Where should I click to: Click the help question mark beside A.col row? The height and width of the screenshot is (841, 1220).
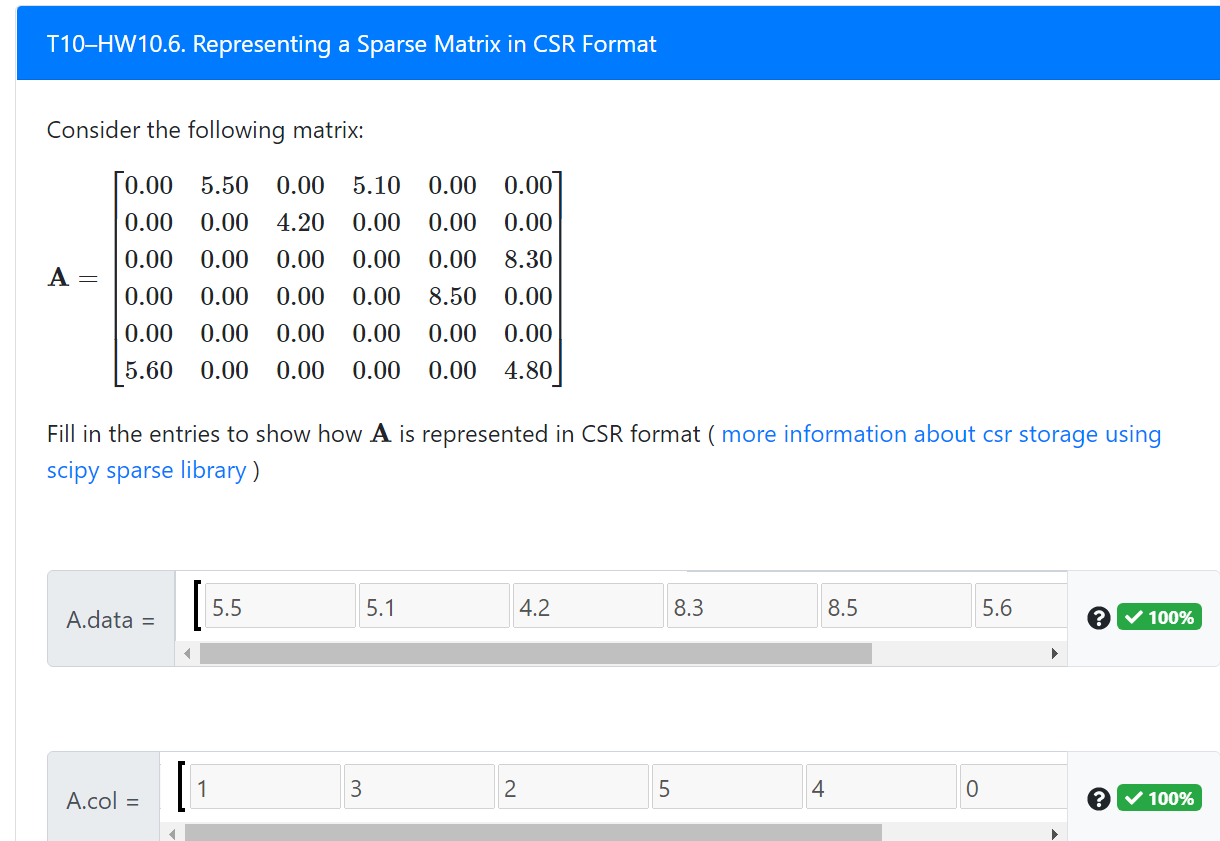click(1098, 798)
